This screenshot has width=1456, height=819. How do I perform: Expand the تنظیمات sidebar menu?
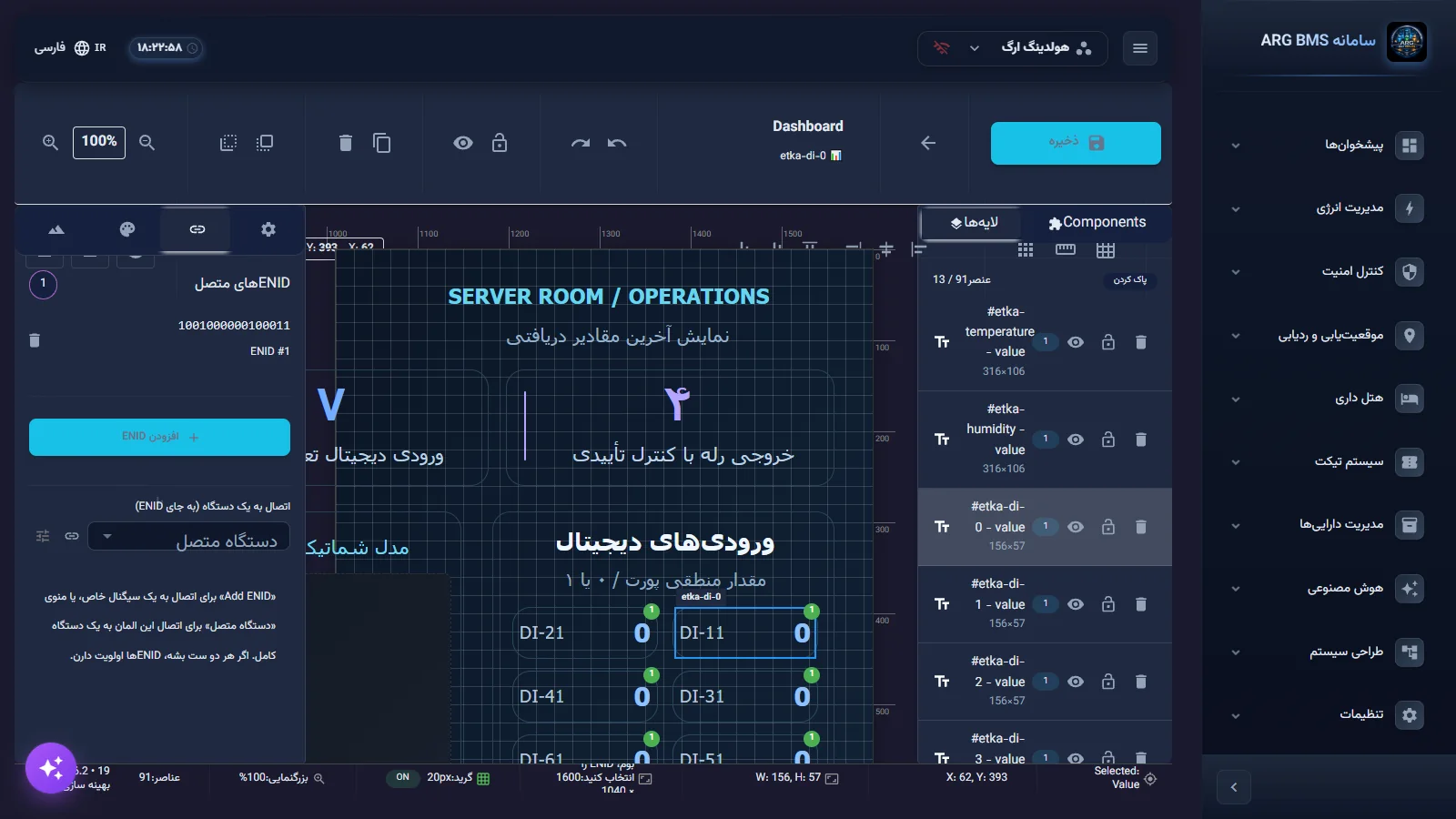[1325, 715]
